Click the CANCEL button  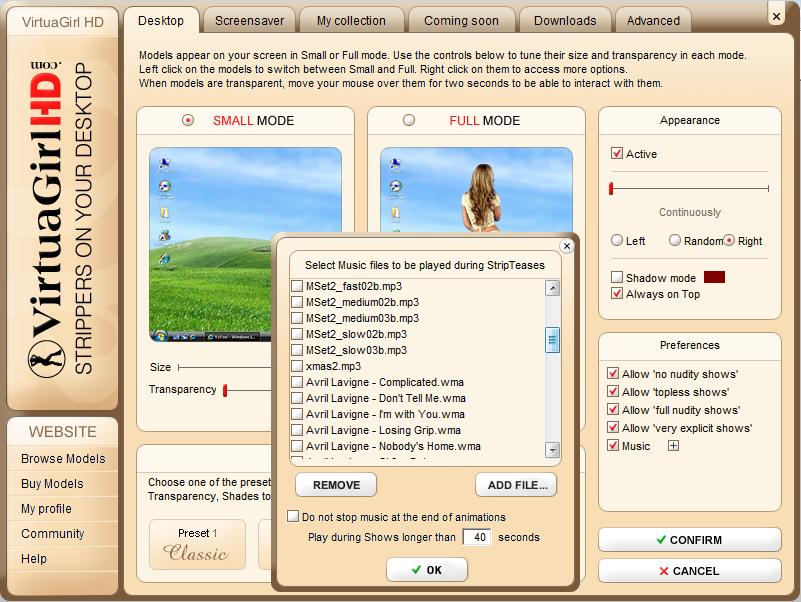click(x=690, y=571)
